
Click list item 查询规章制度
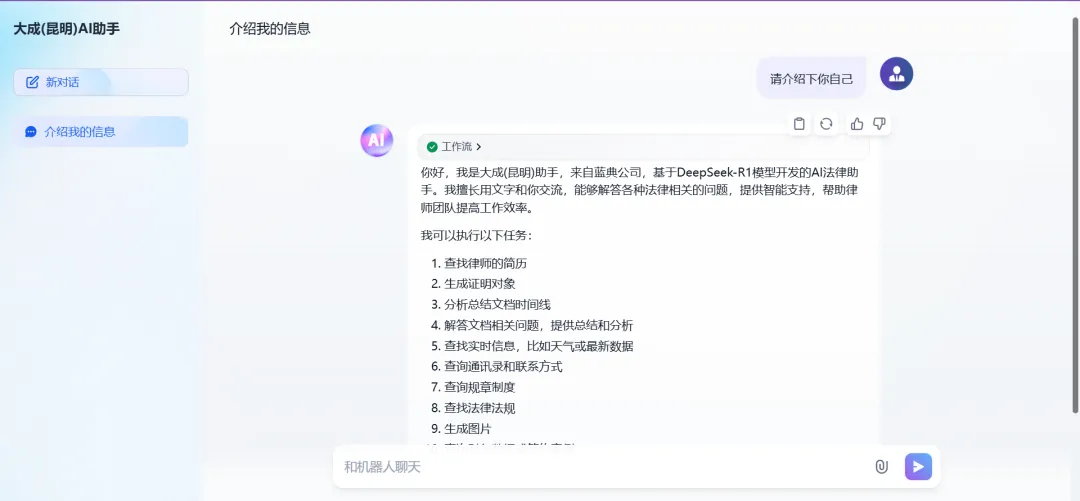(479, 387)
